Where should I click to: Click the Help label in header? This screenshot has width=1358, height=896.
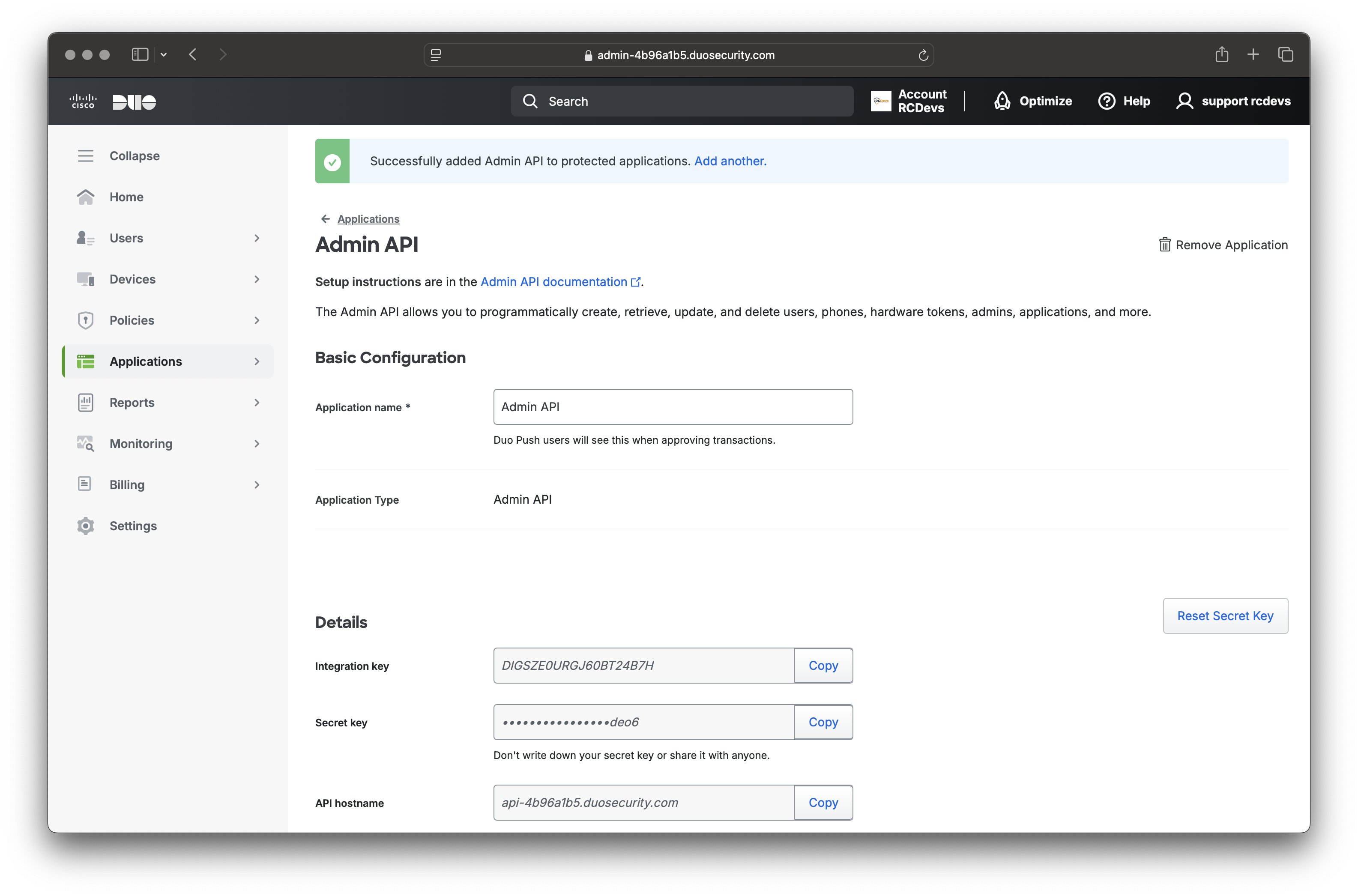click(1136, 101)
